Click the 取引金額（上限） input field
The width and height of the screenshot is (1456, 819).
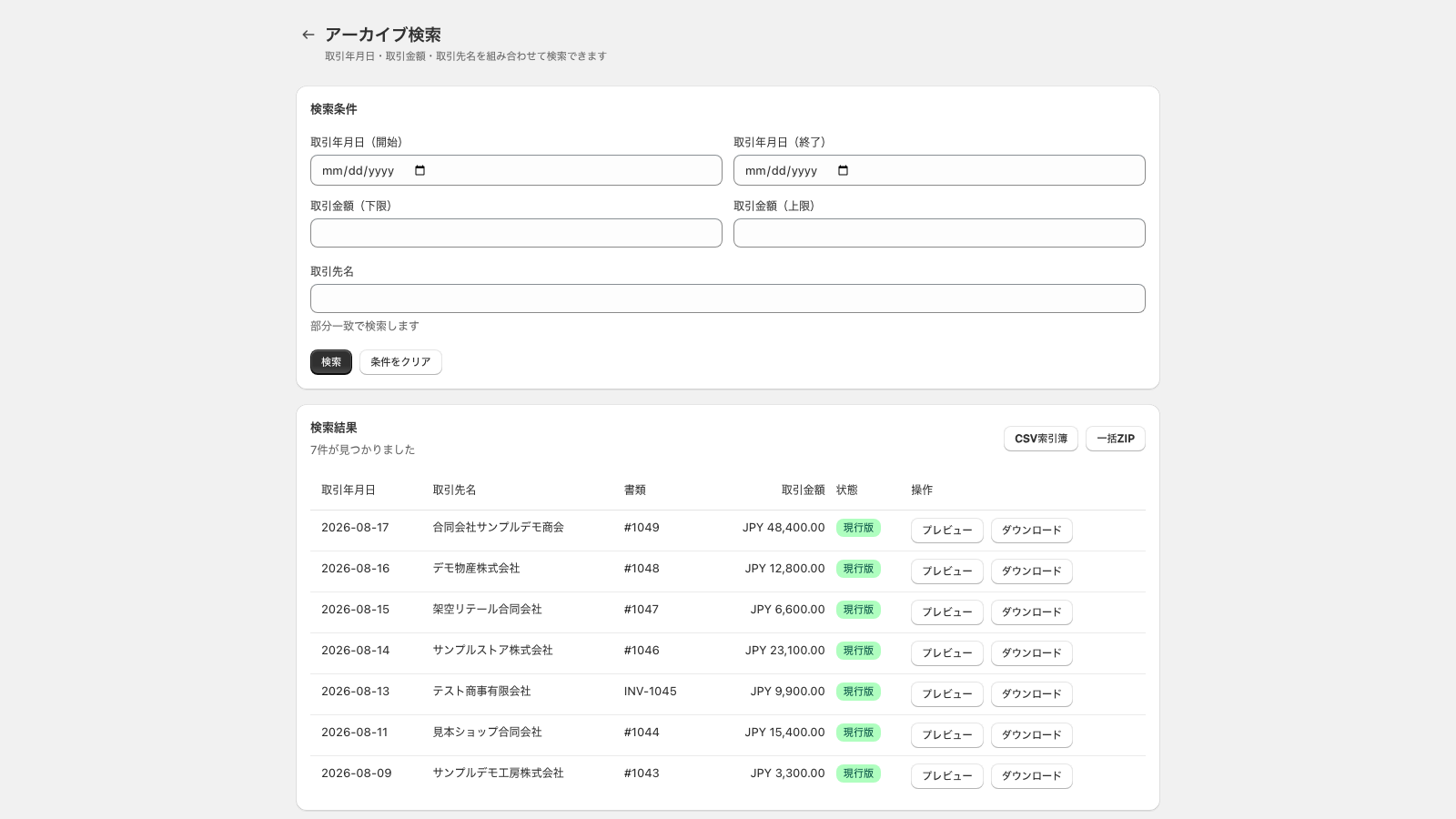939,233
